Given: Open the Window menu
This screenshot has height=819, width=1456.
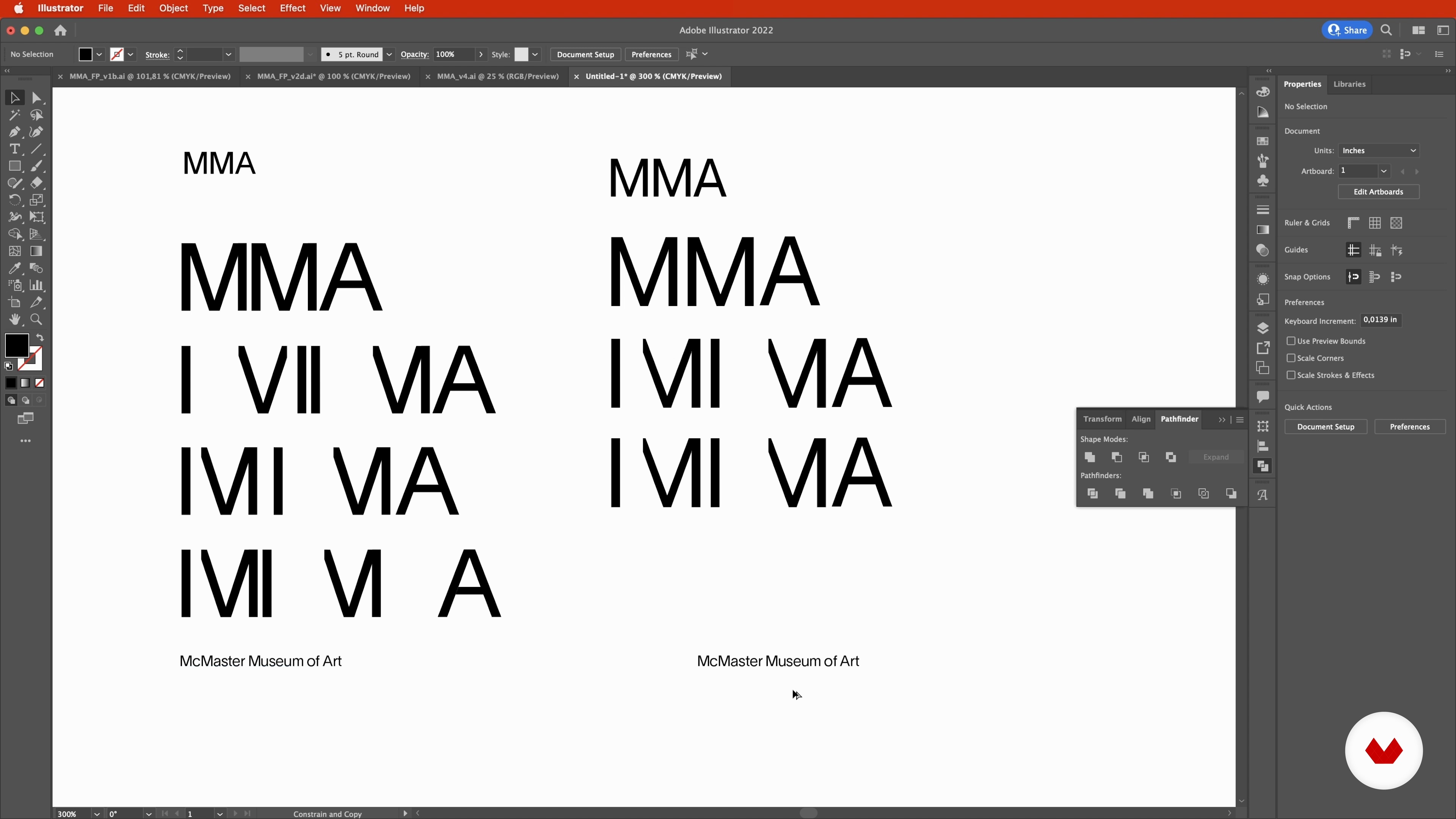Looking at the screenshot, I should (x=372, y=8).
